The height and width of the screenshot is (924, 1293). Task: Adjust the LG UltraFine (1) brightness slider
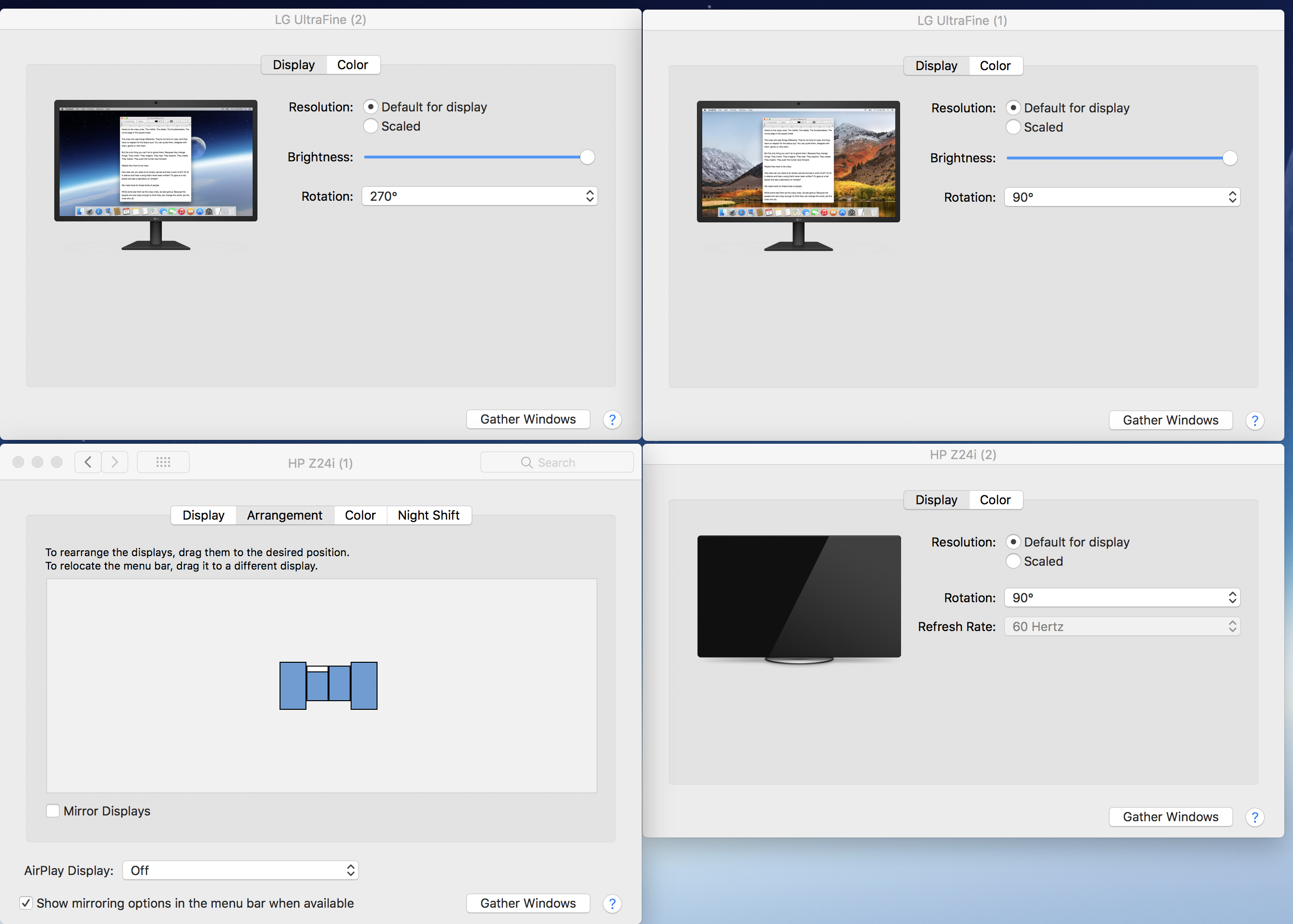click(1229, 158)
